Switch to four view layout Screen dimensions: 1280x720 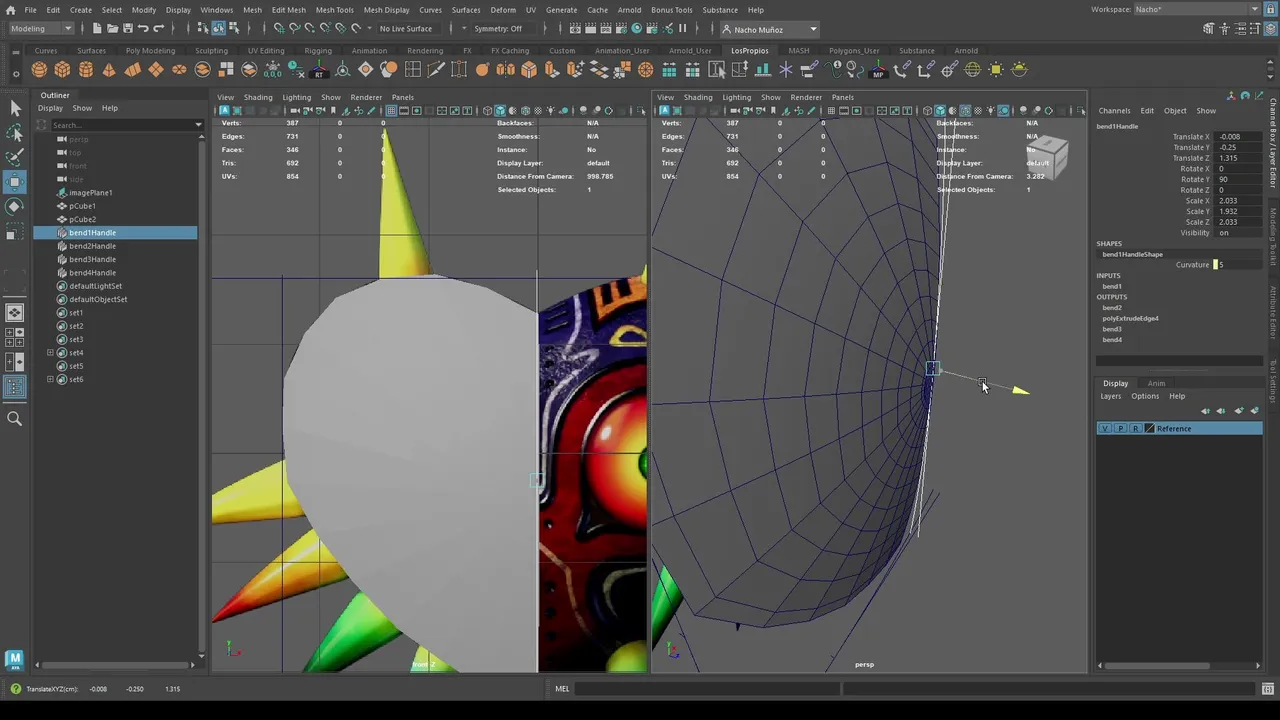tap(15, 337)
